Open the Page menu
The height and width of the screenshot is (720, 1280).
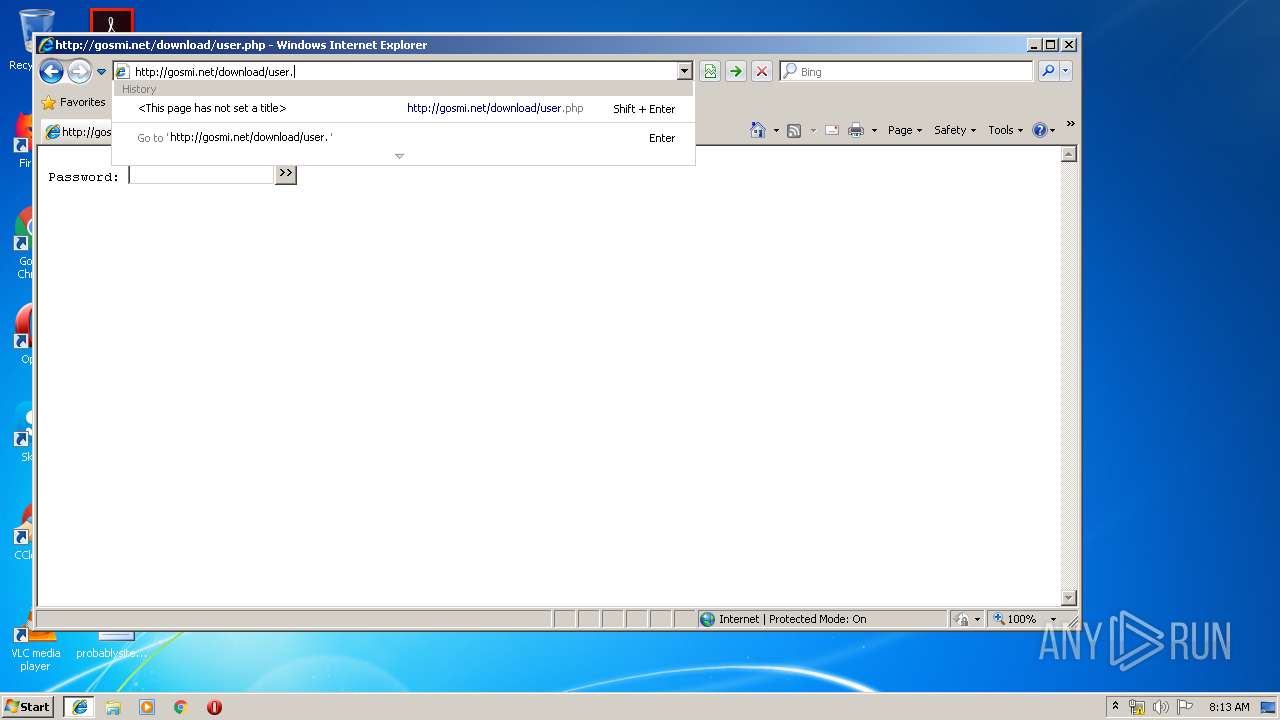point(904,130)
